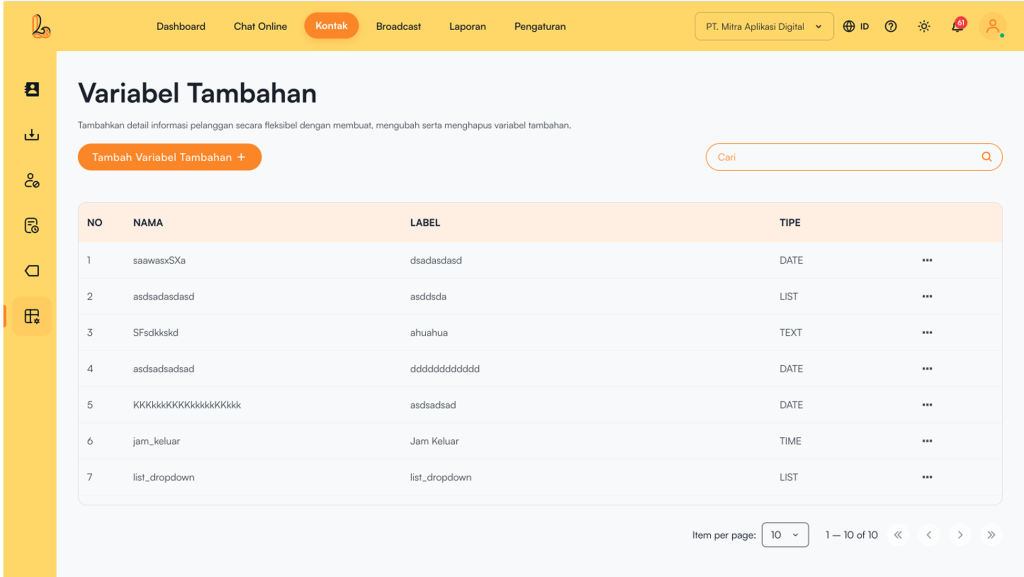Viewport: 1024px width, 577px height.
Task: Open Pengaturan in the top navigation
Action: coord(540,27)
